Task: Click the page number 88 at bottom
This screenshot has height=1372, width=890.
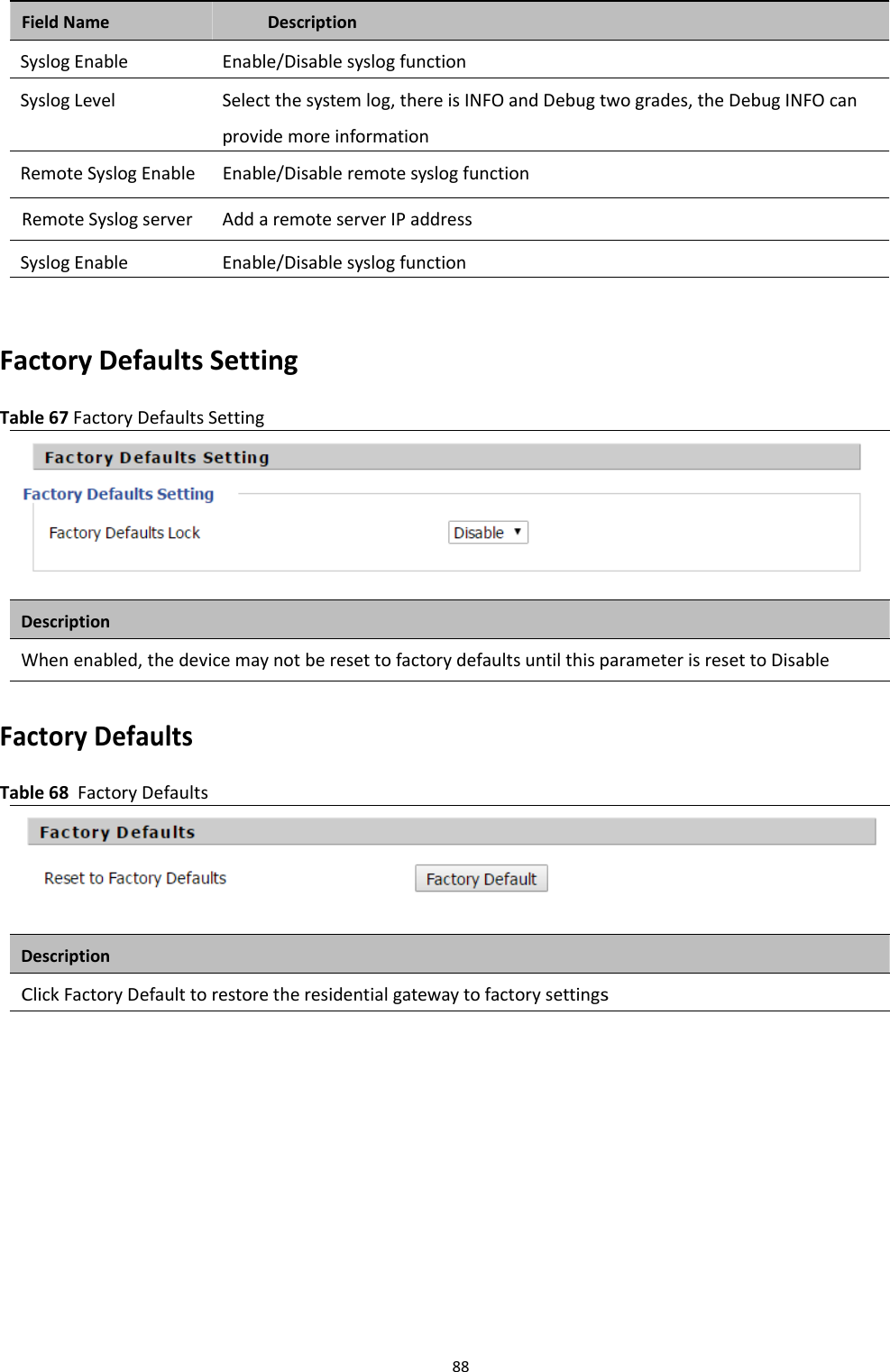Action: coord(461,1364)
